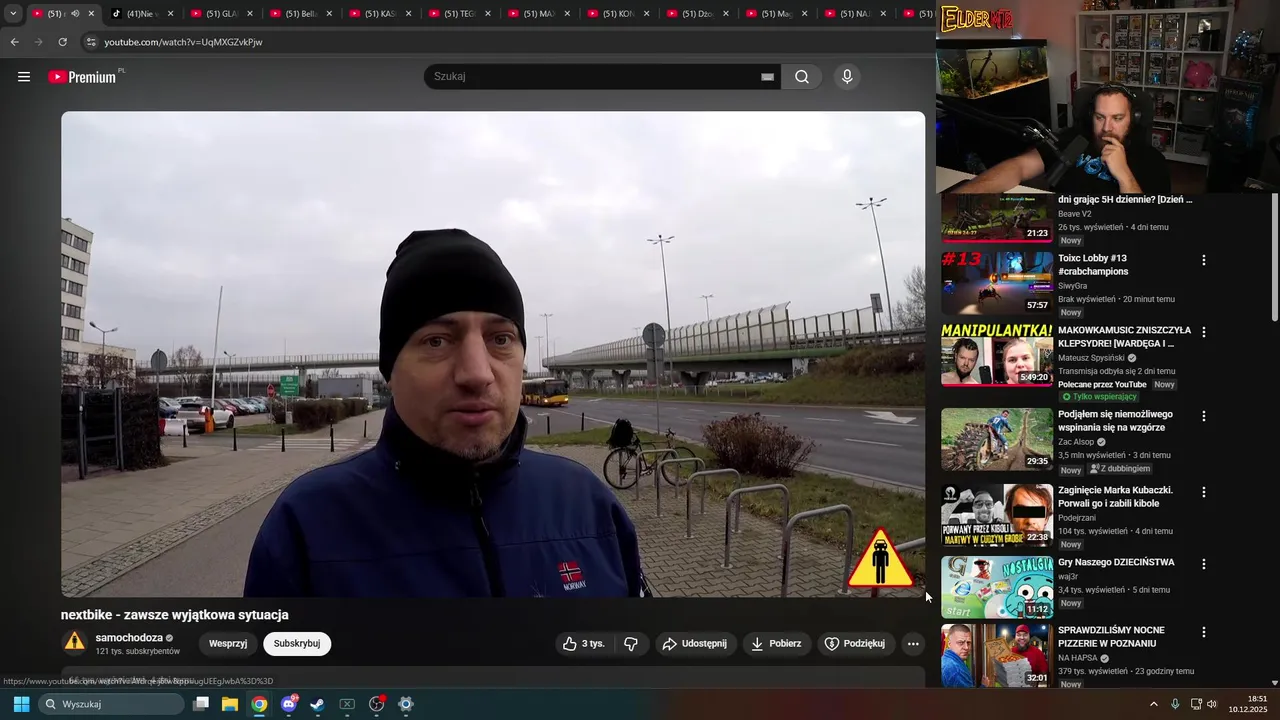Switch to the (51) GLA tab
Screen dimensions: 1280x720
(222, 14)
